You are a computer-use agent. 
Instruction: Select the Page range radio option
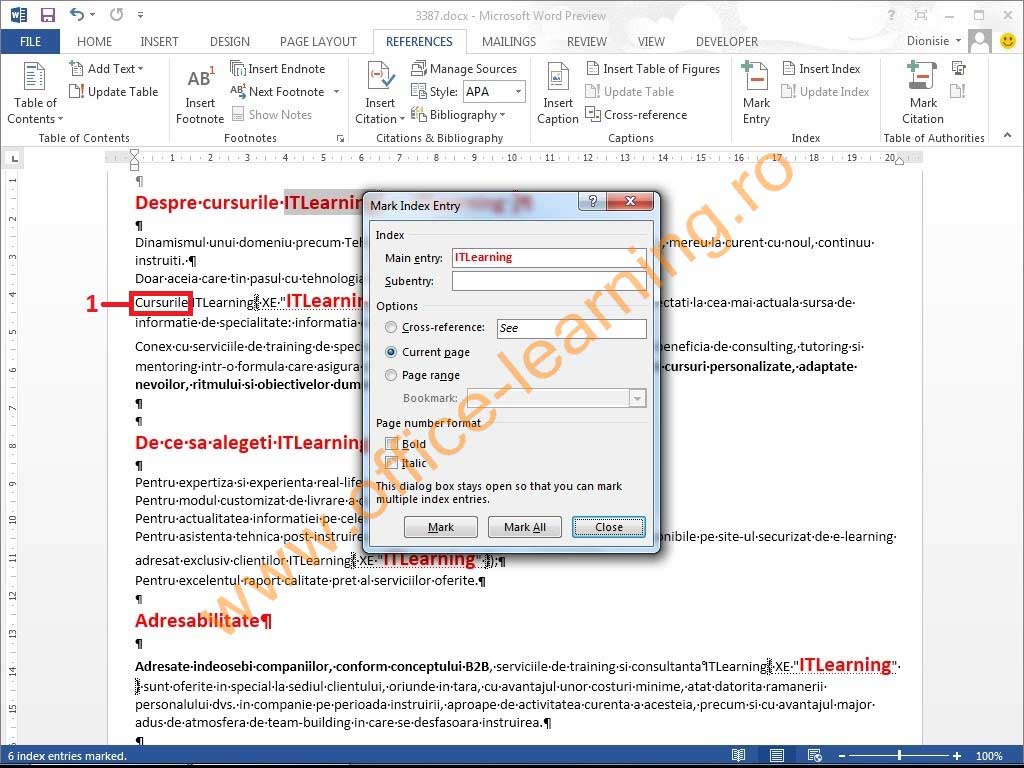tap(391, 375)
